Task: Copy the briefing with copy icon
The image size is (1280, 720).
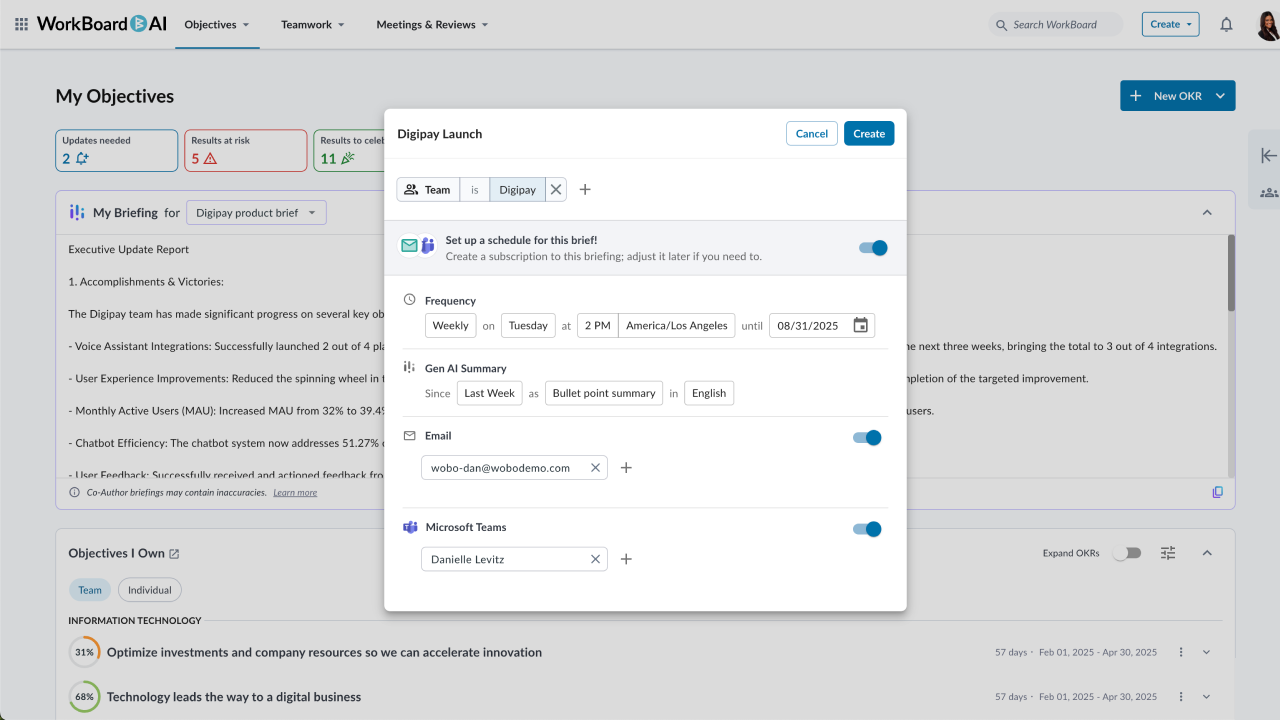Action: [1217, 492]
